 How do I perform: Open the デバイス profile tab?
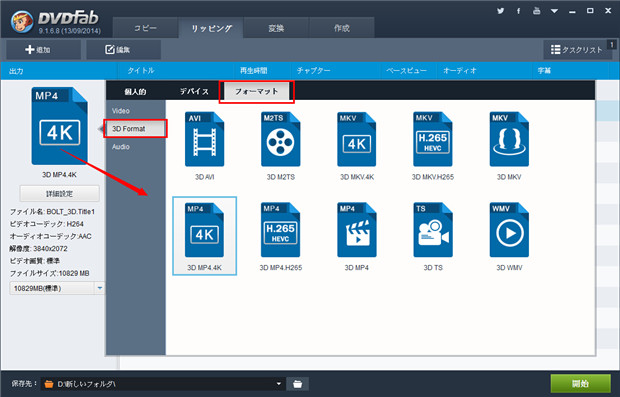click(x=194, y=91)
